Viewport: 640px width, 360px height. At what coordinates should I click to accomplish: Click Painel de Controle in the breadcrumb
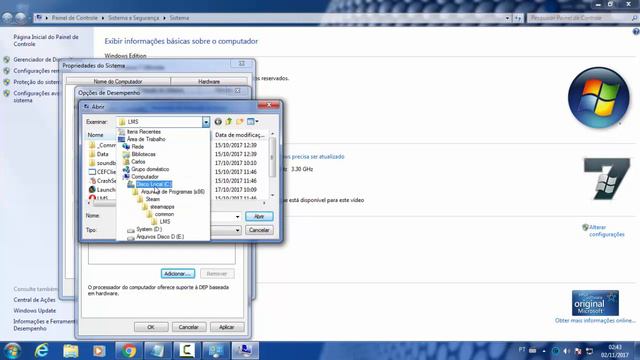click(75, 18)
